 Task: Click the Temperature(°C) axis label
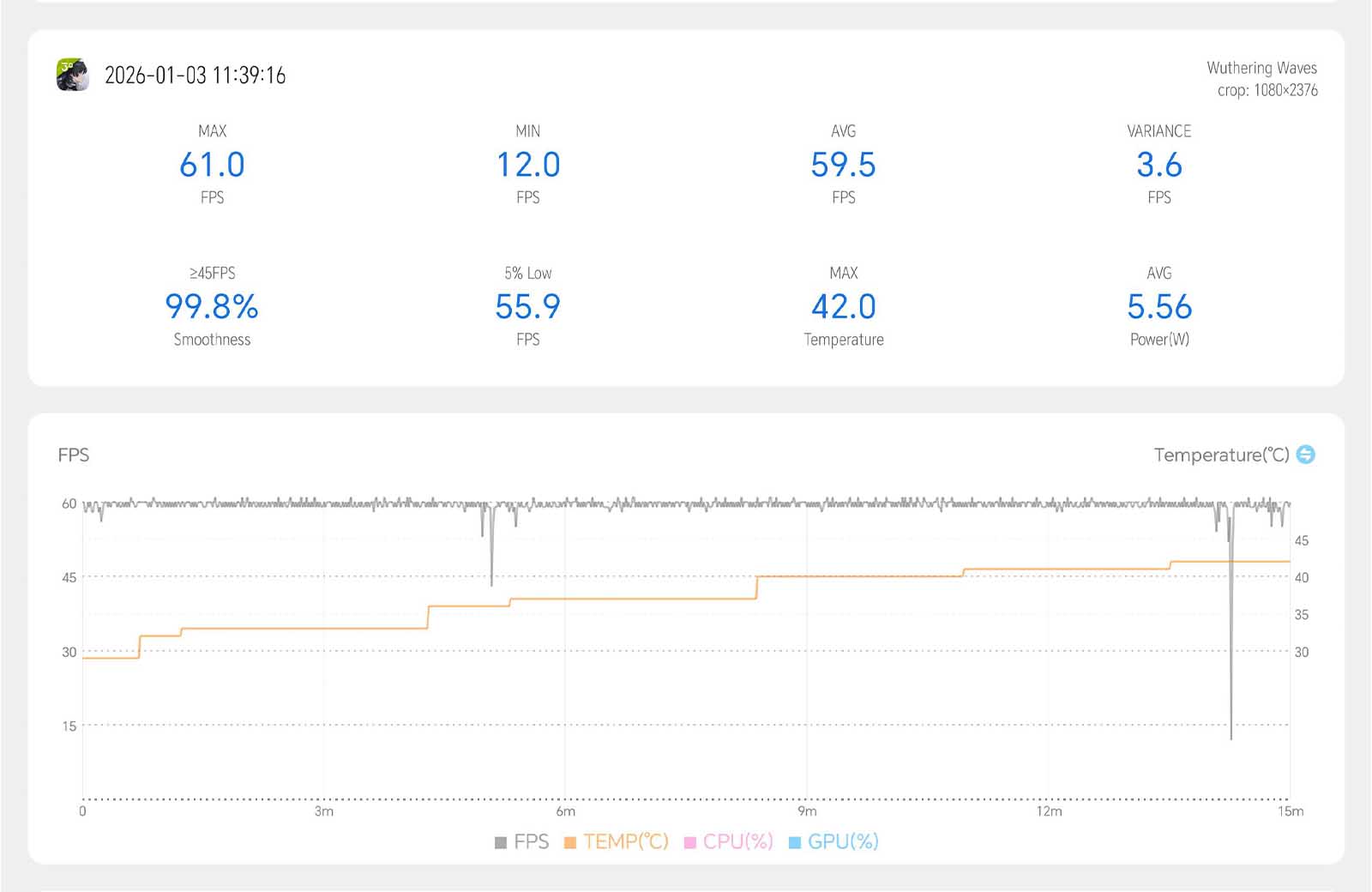coord(1221,455)
